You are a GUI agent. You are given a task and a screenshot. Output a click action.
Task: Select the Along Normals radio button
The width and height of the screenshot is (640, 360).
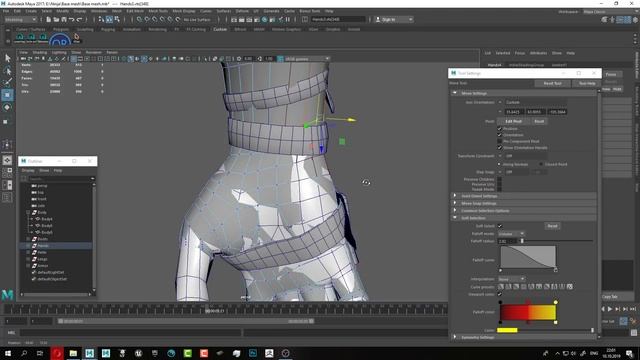(x=499, y=164)
